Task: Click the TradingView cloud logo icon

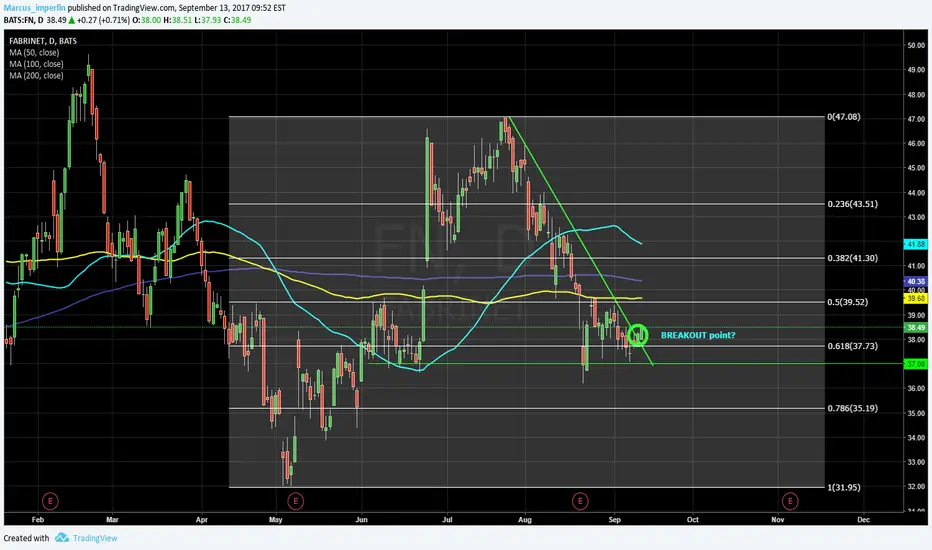Action: coord(62,538)
